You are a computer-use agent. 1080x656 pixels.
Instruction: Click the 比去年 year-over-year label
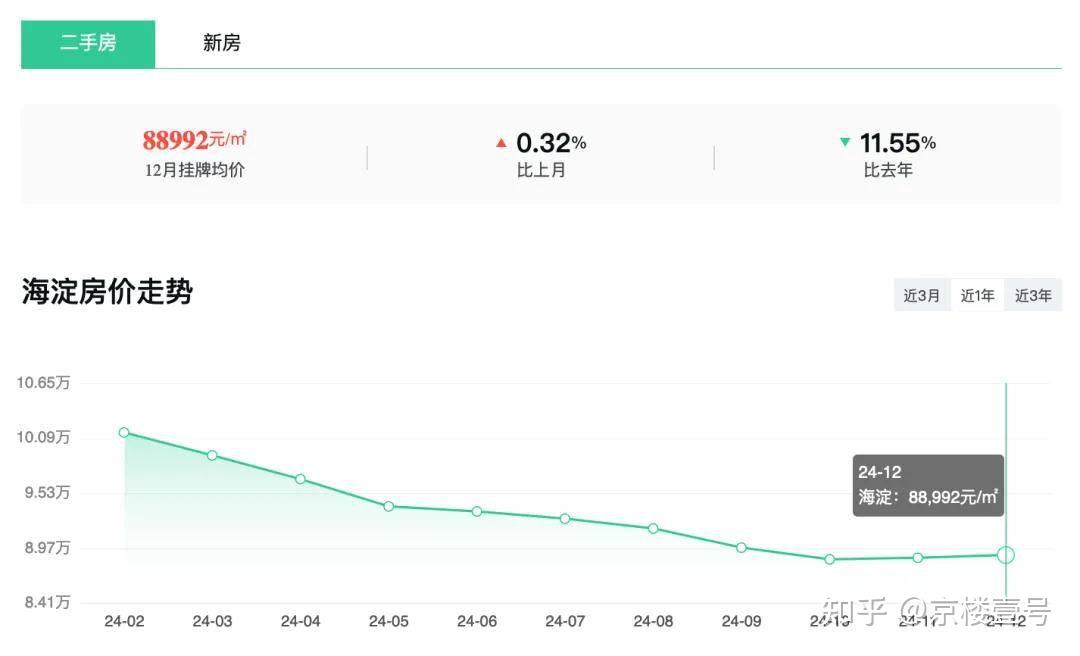888,170
